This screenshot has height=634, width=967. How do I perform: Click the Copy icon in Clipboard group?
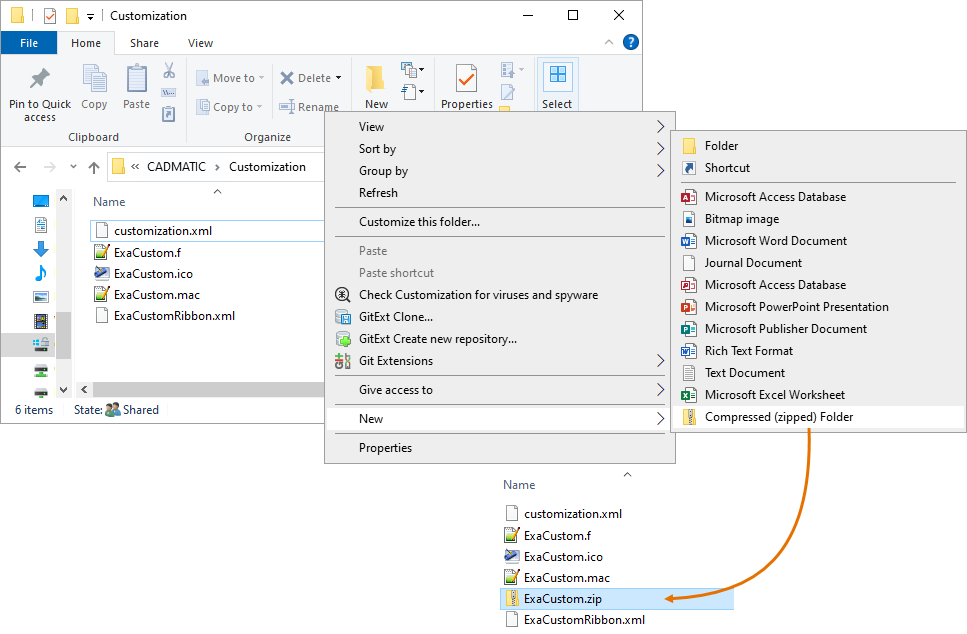[x=94, y=80]
